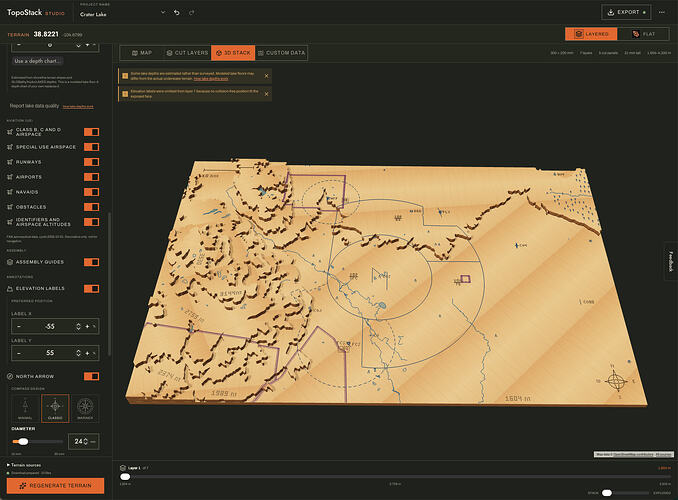
Task: Click the North Arrow compass icon
Action: (x=10, y=376)
